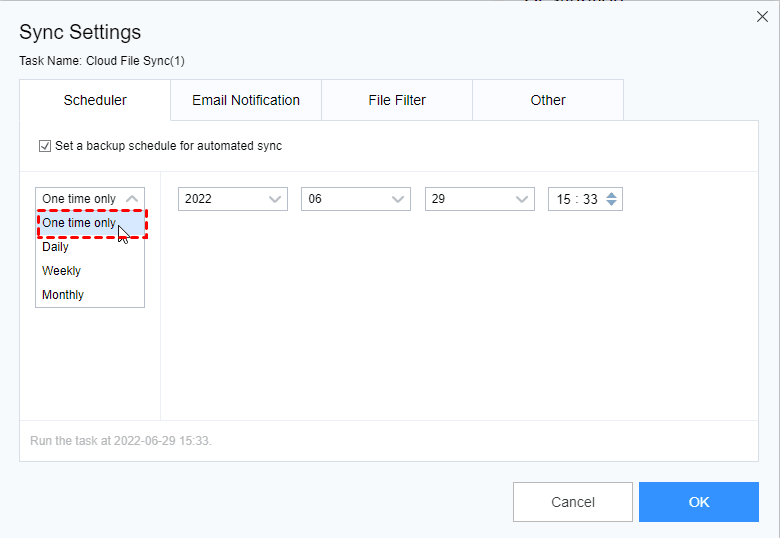The image size is (780, 538).
Task: Select One time only from the list
Action: [90, 223]
